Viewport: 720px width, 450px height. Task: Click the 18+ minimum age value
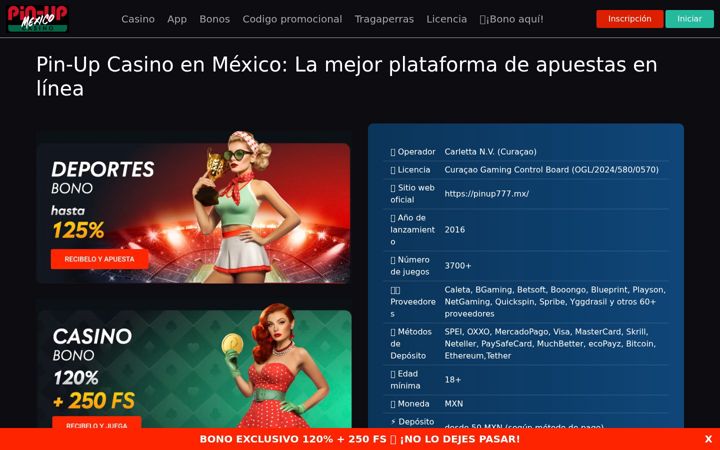click(452, 380)
